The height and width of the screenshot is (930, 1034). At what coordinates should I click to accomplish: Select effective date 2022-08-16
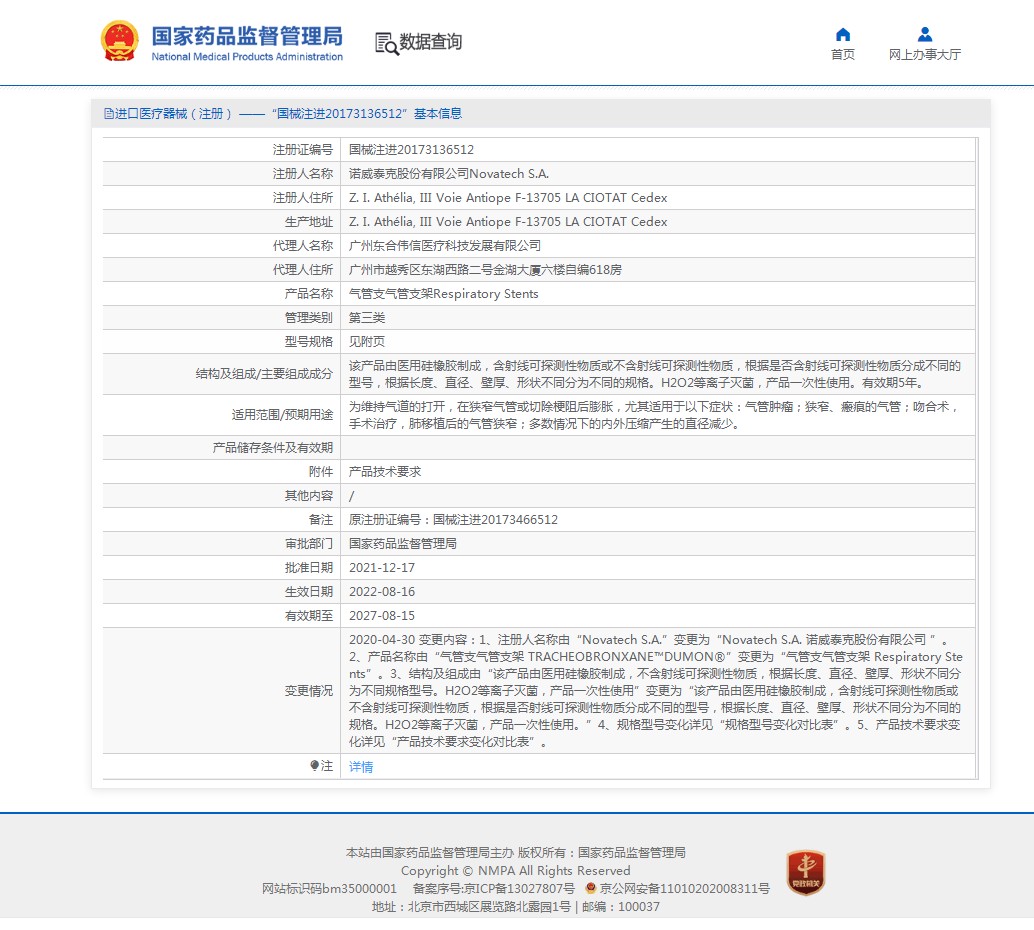382,592
